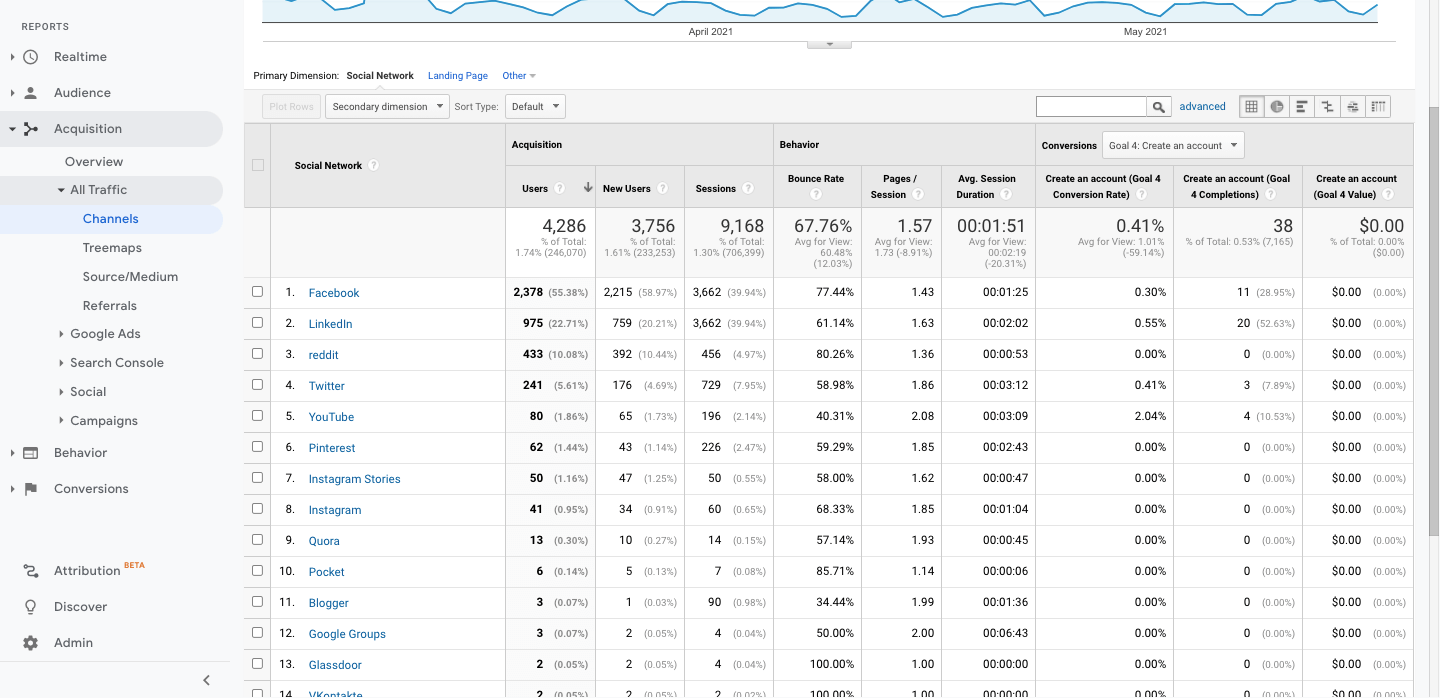Screen dimensions: 1440x698
Task: Collapse the chart with the middle arrow
Action: click(x=830, y=44)
